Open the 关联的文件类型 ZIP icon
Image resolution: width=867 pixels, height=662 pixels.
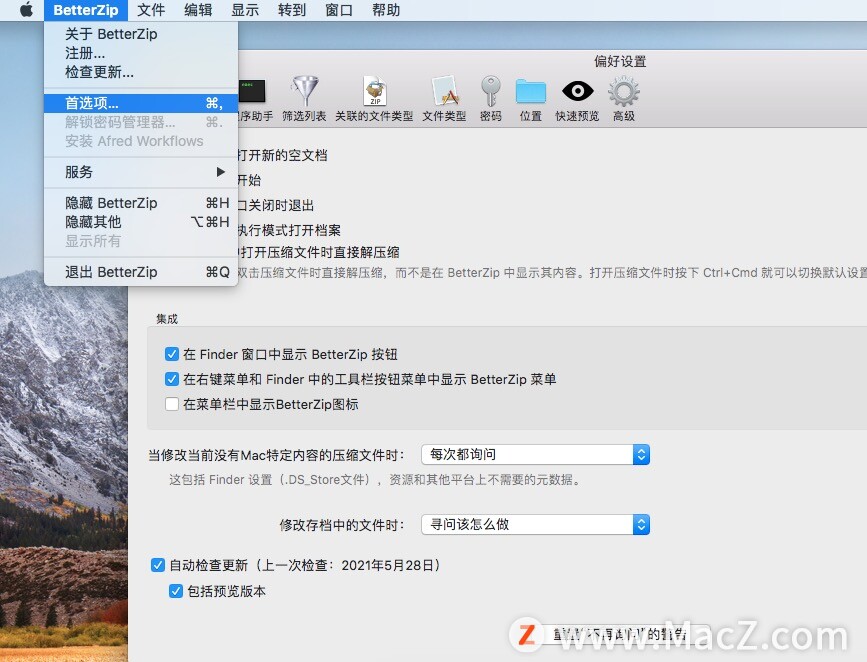[x=374, y=100]
